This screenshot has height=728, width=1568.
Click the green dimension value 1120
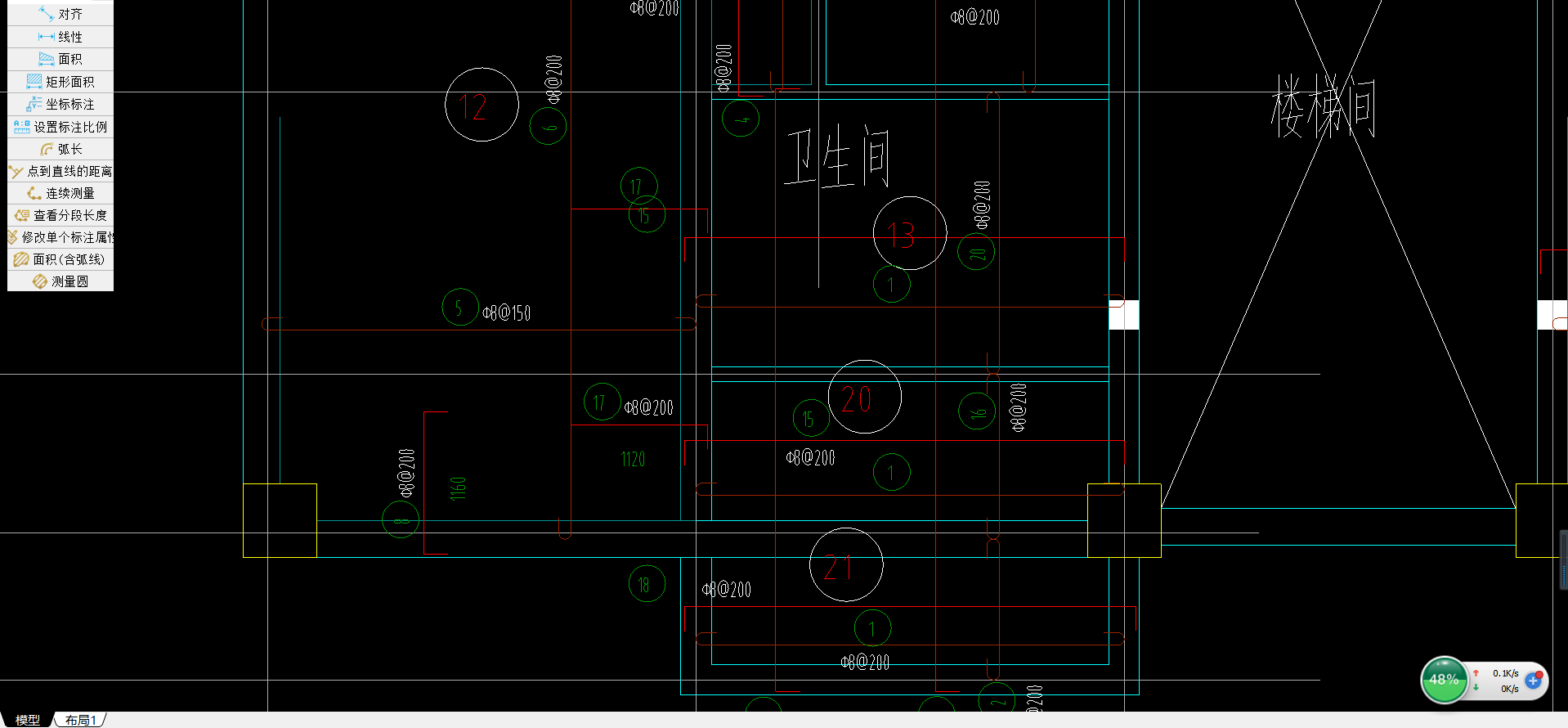click(x=633, y=459)
